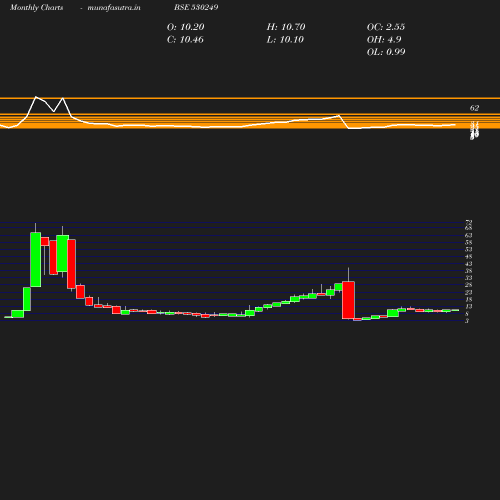Image resolution: width=500 pixels, height=500 pixels.
Task: Click the indicator axis label '62'
Action: click(474, 108)
